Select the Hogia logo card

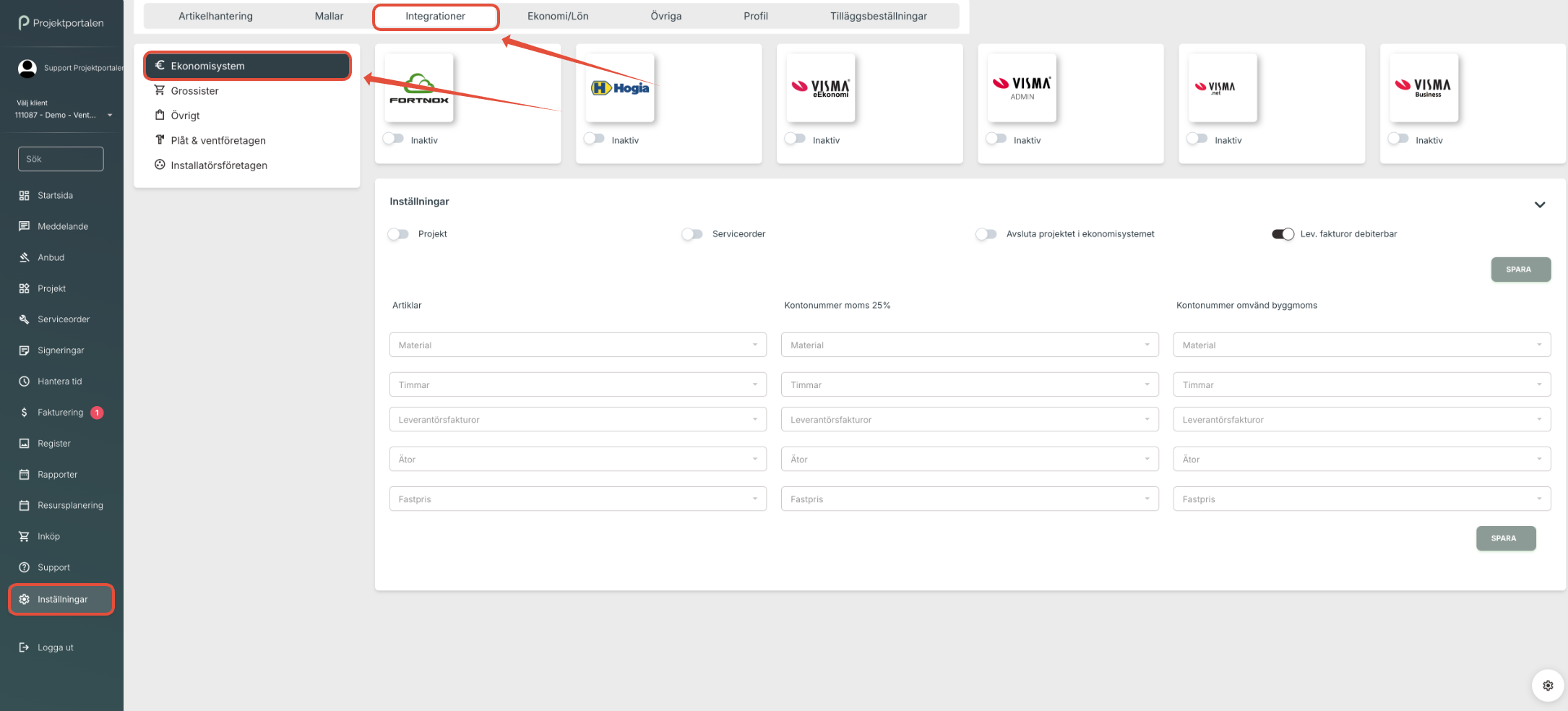[x=619, y=87]
